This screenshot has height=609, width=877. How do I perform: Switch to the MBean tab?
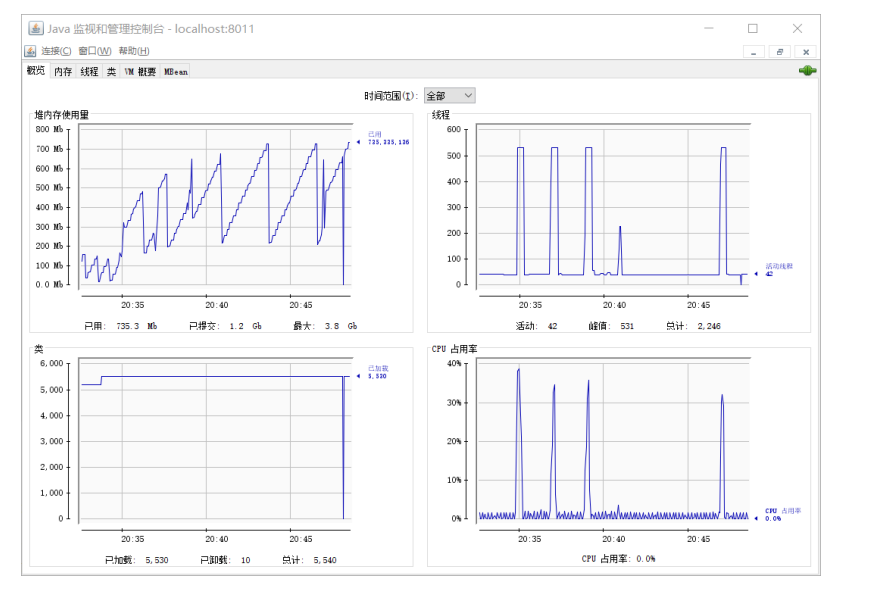176,72
